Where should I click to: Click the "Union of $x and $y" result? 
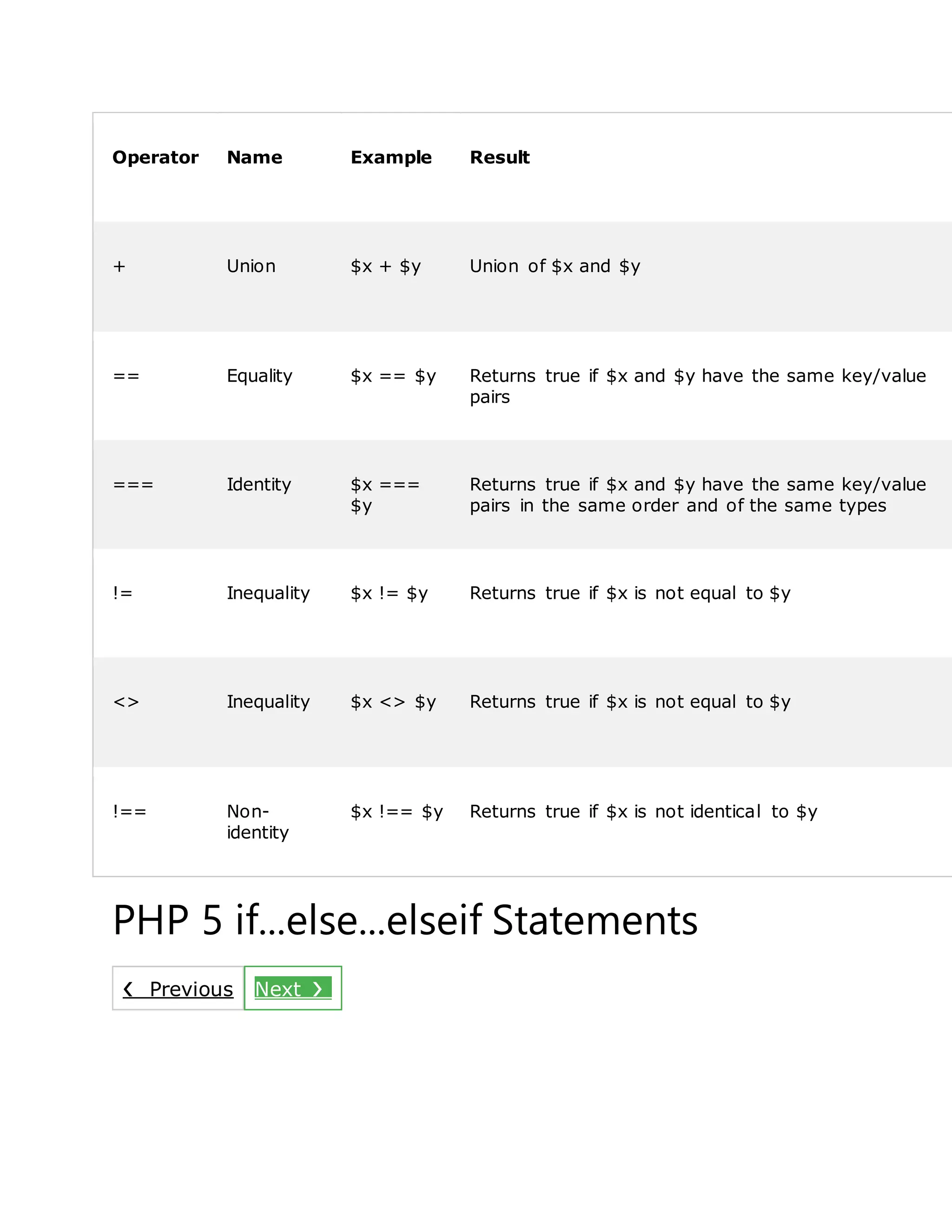pos(555,266)
